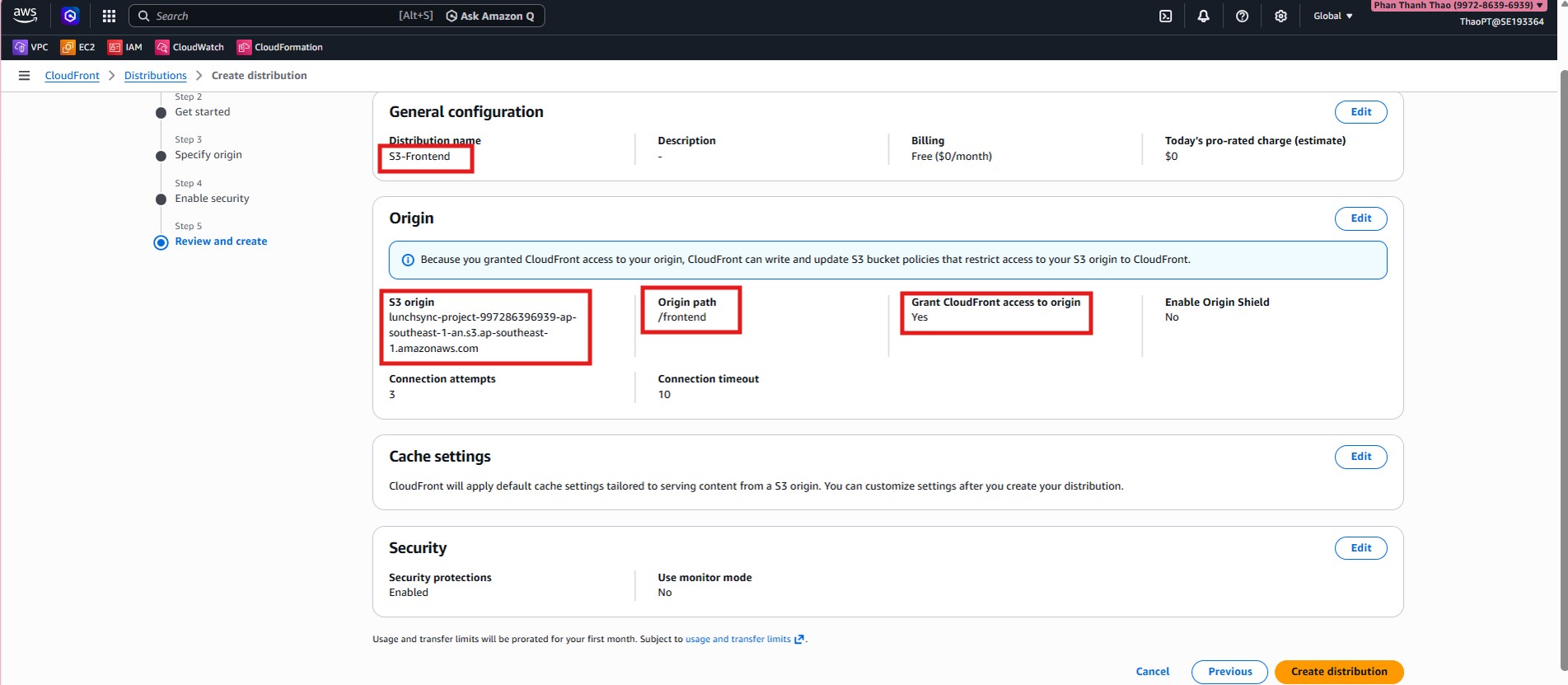The width and height of the screenshot is (1568, 685).
Task: Click the page vertical scrollbar
Action: pos(1562,371)
